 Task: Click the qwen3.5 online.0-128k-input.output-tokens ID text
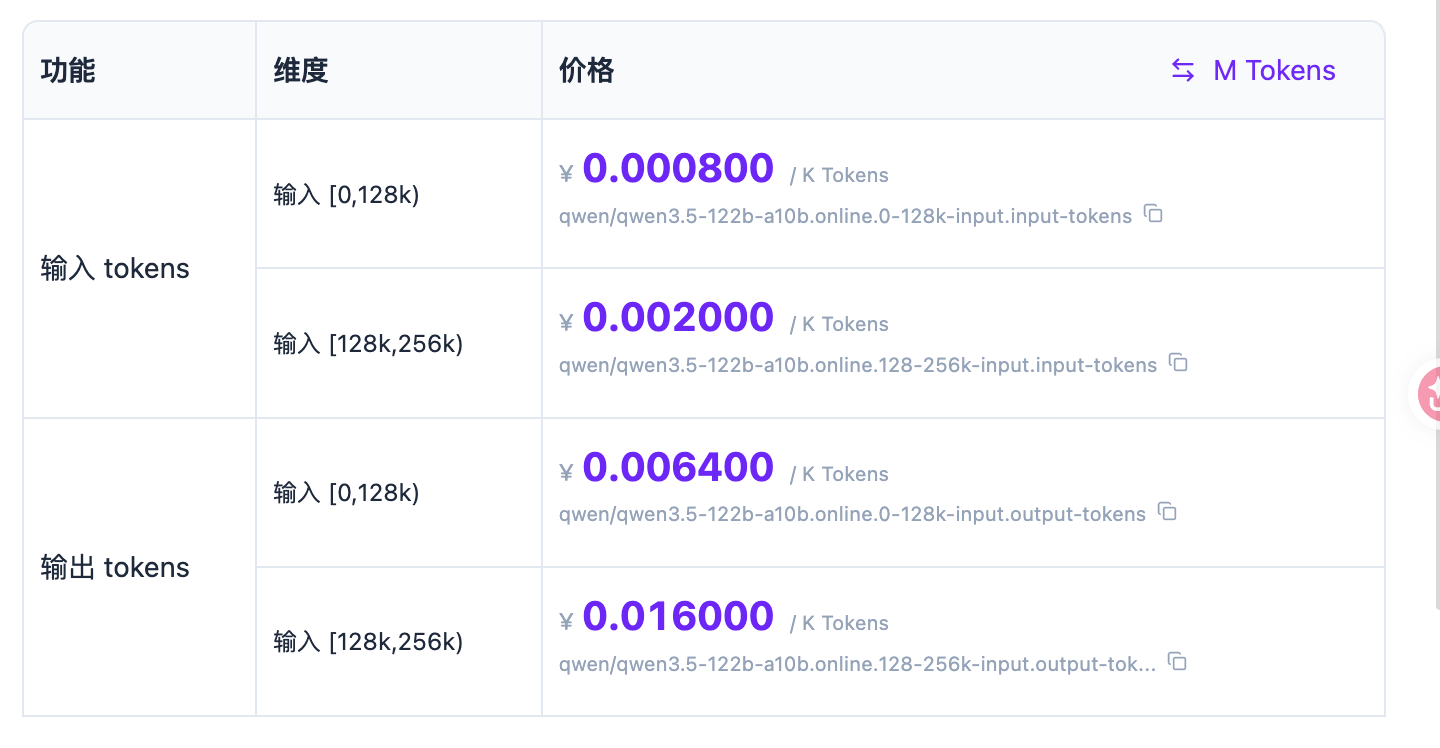click(x=852, y=514)
